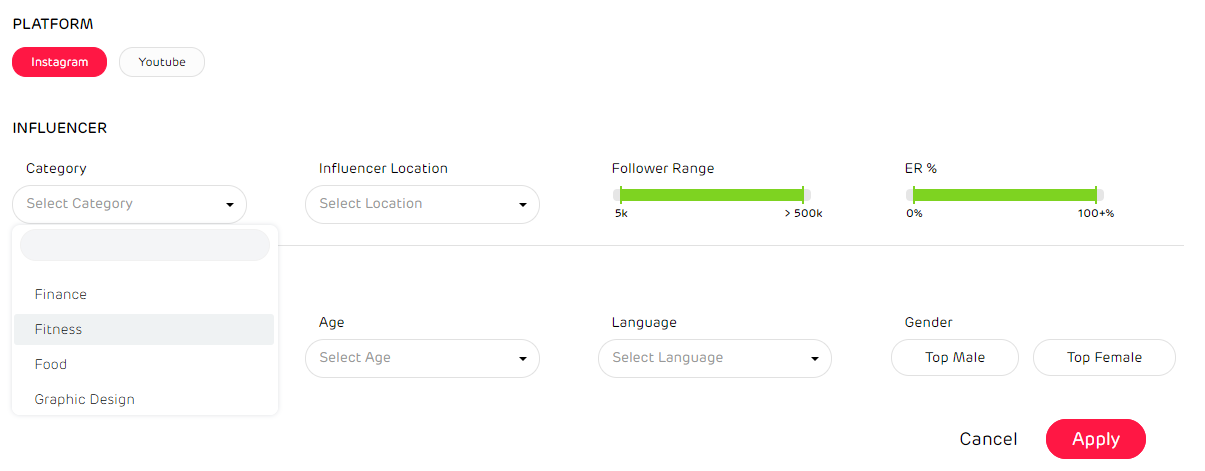The width and height of the screenshot is (1205, 471).
Task: Choose the Graphic Design category
Action: [85, 400]
